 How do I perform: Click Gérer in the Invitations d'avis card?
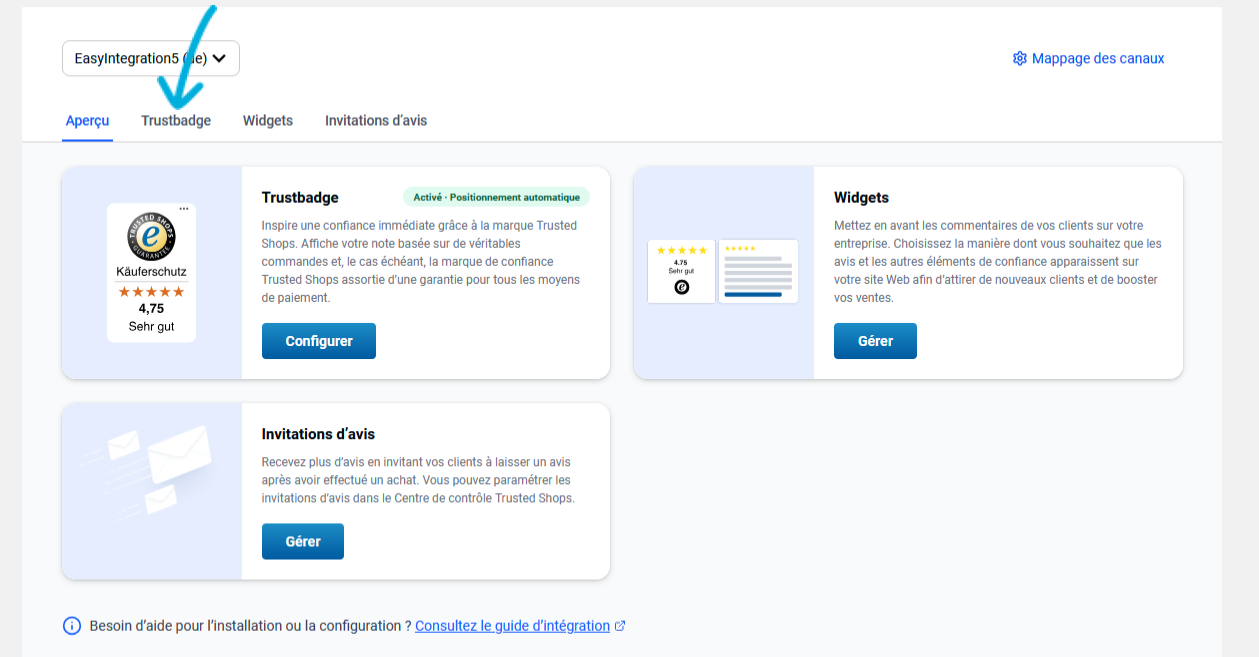(x=303, y=542)
